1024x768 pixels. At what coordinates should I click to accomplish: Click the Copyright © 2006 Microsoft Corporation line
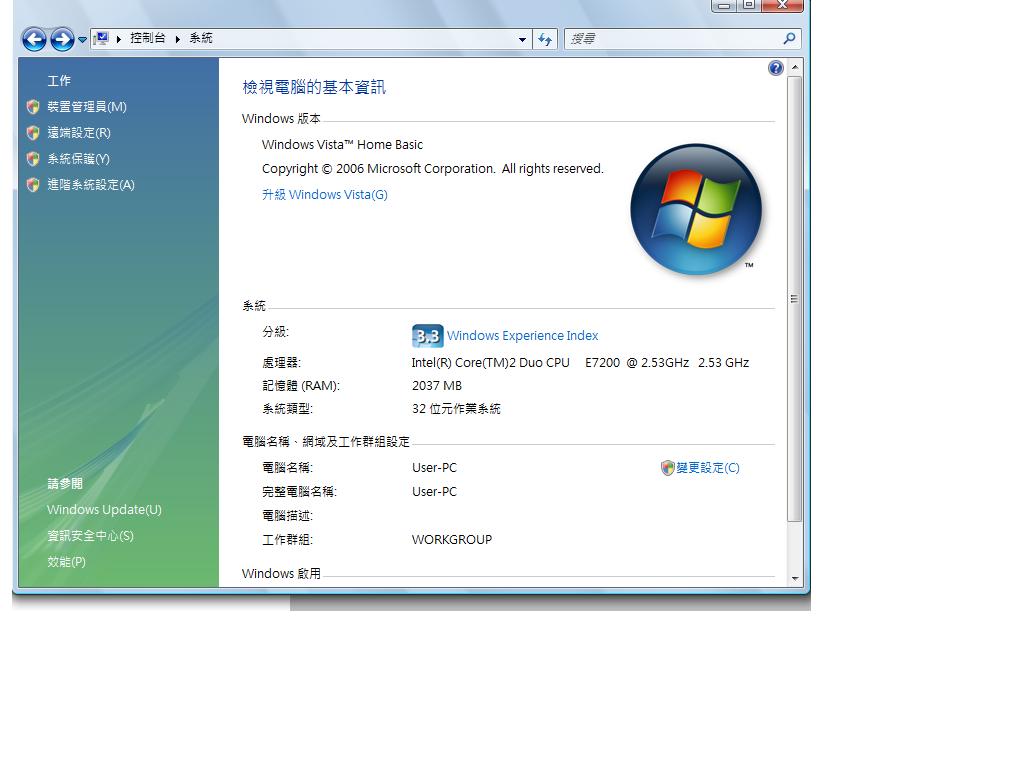pyautogui.click(x=432, y=168)
